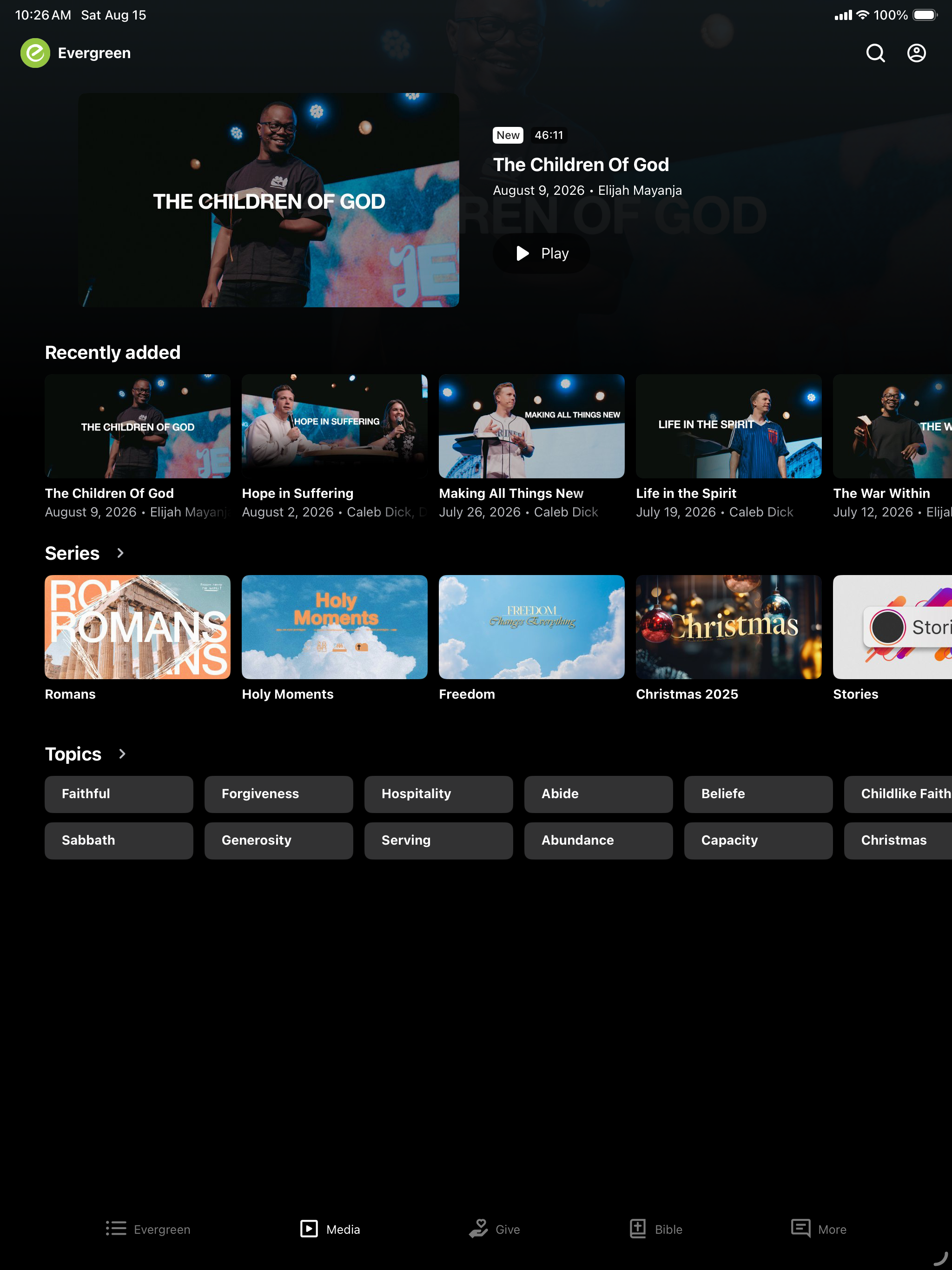The image size is (952, 1270).
Task: Select the Beliefe topic
Action: 758,794
